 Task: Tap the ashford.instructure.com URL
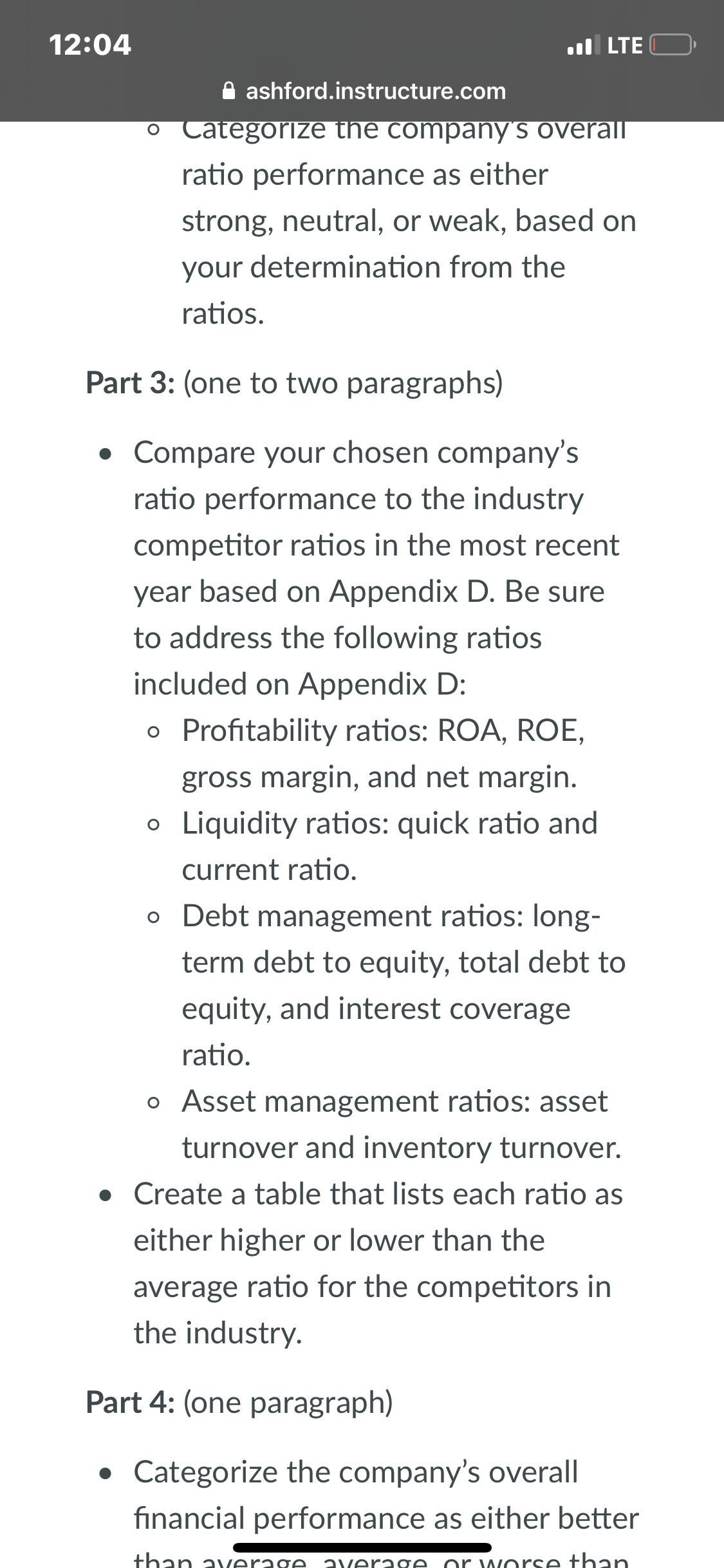[376, 91]
